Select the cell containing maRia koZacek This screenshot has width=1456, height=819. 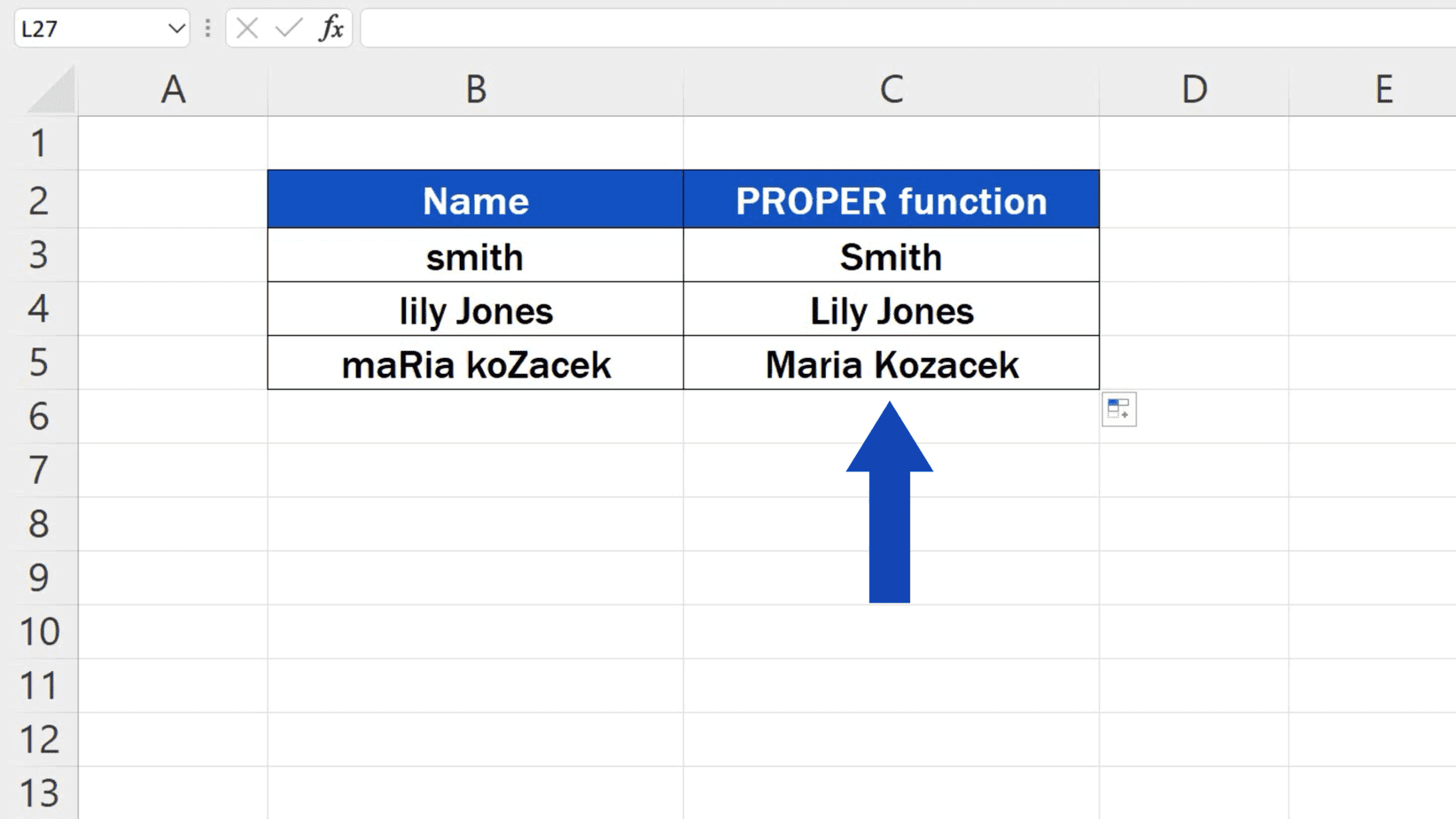coord(475,363)
